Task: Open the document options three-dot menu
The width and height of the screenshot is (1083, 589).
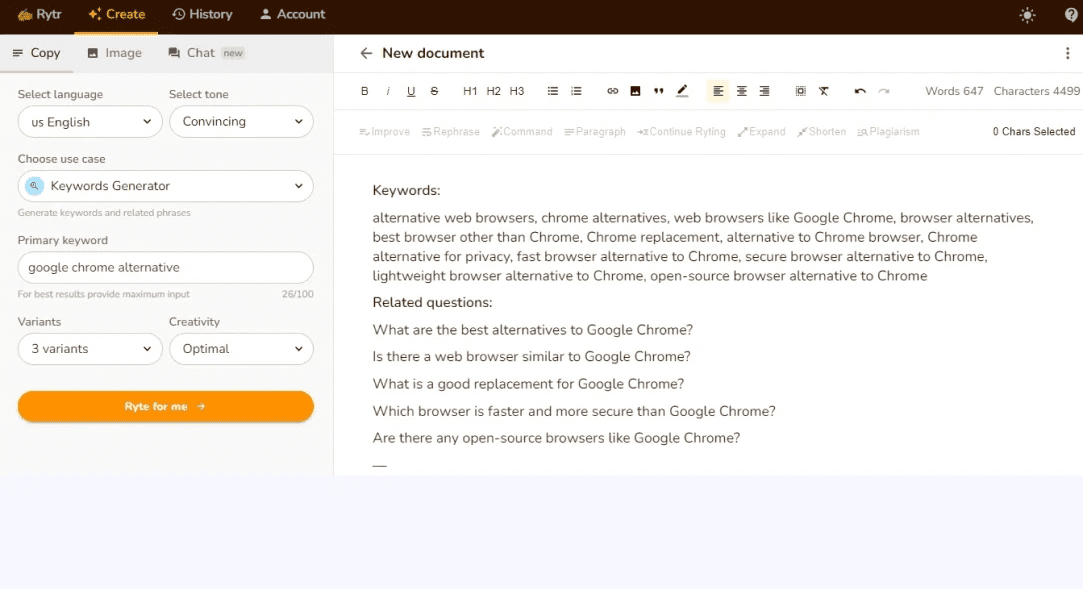Action: coord(1067,53)
